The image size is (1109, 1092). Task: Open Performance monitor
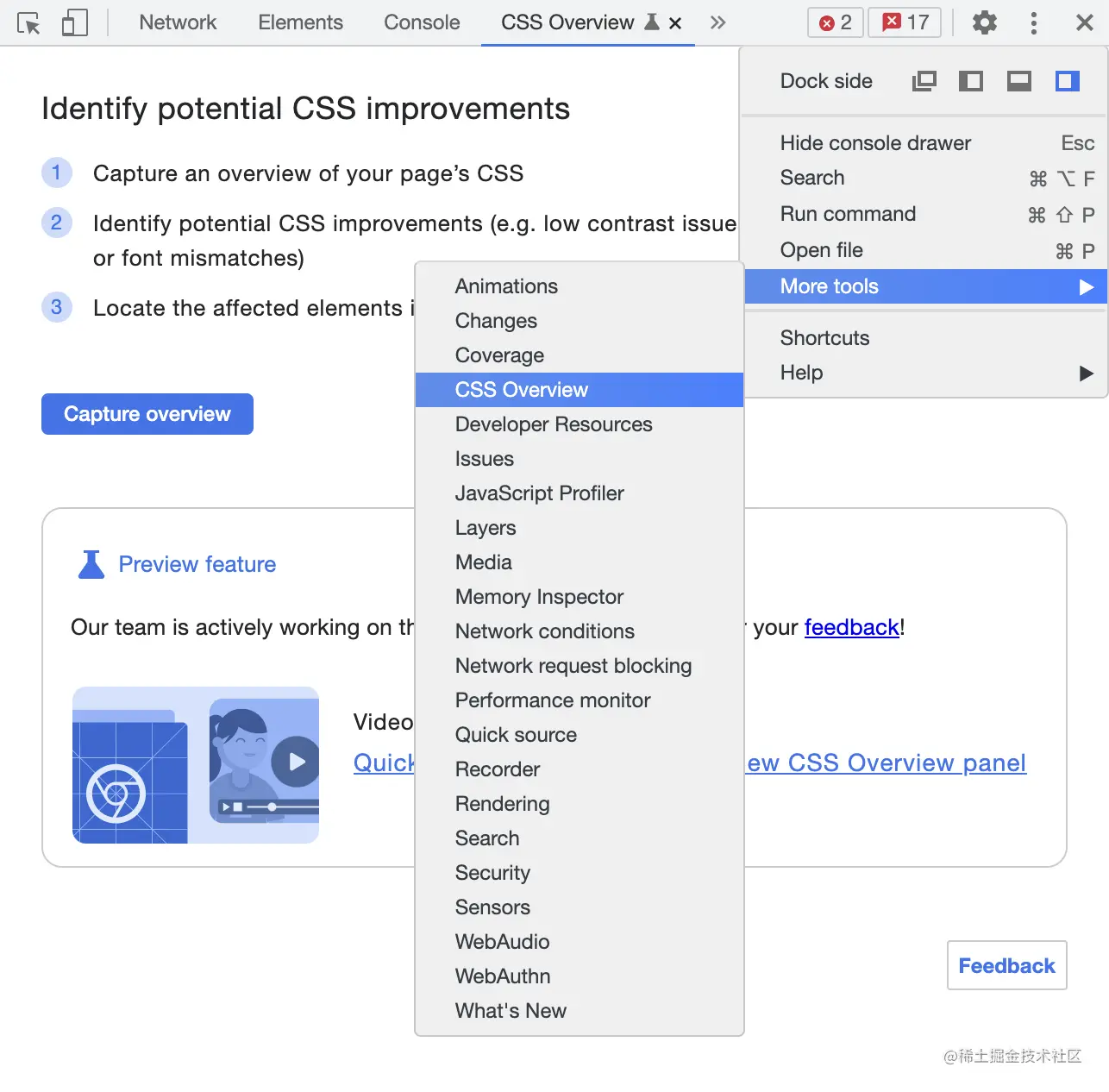click(579, 700)
